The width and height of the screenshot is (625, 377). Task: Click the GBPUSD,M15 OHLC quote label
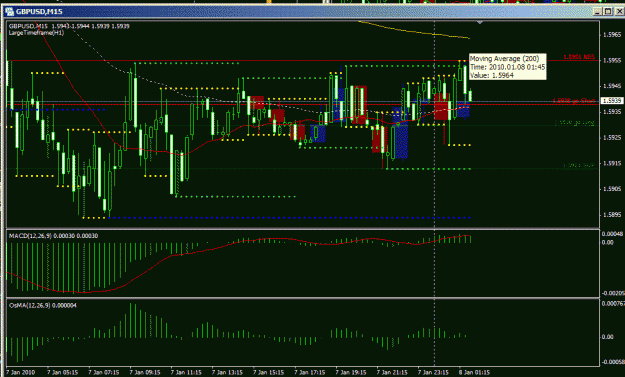pyautogui.click(x=69, y=26)
